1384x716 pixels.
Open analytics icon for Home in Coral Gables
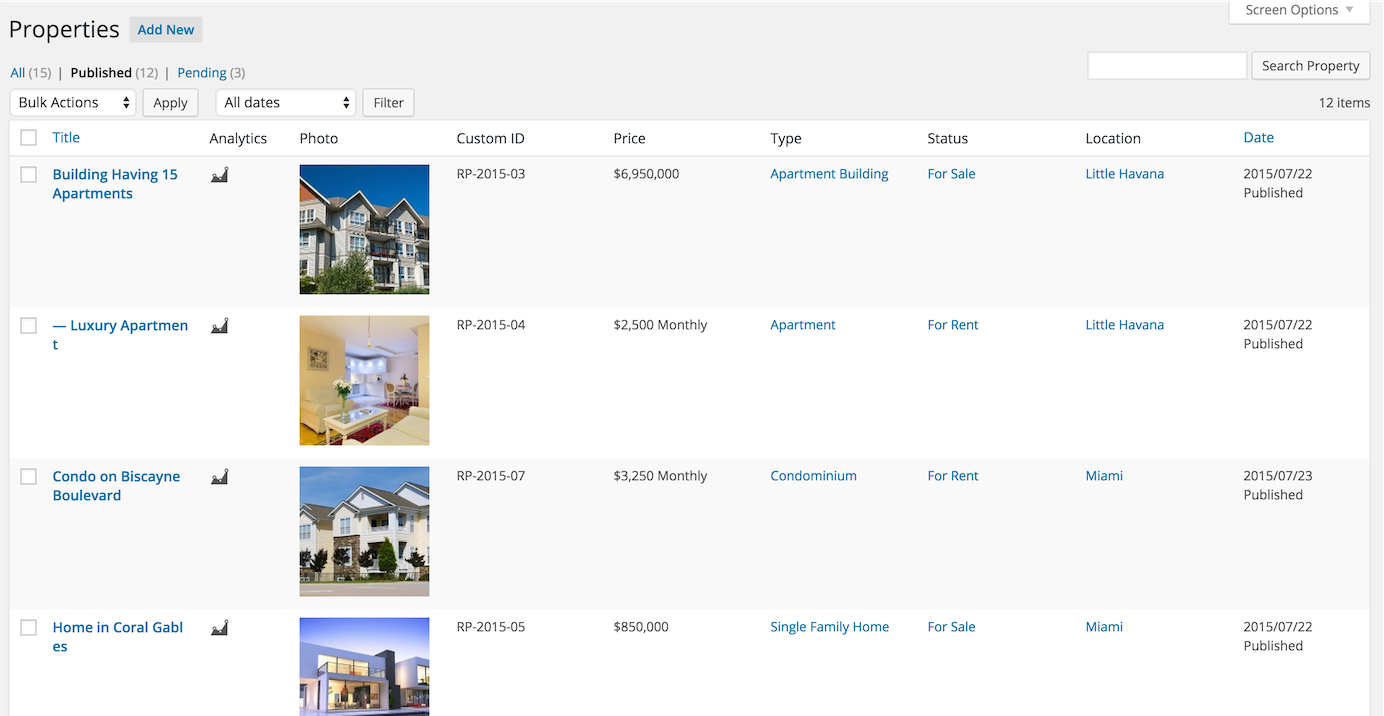pos(220,628)
